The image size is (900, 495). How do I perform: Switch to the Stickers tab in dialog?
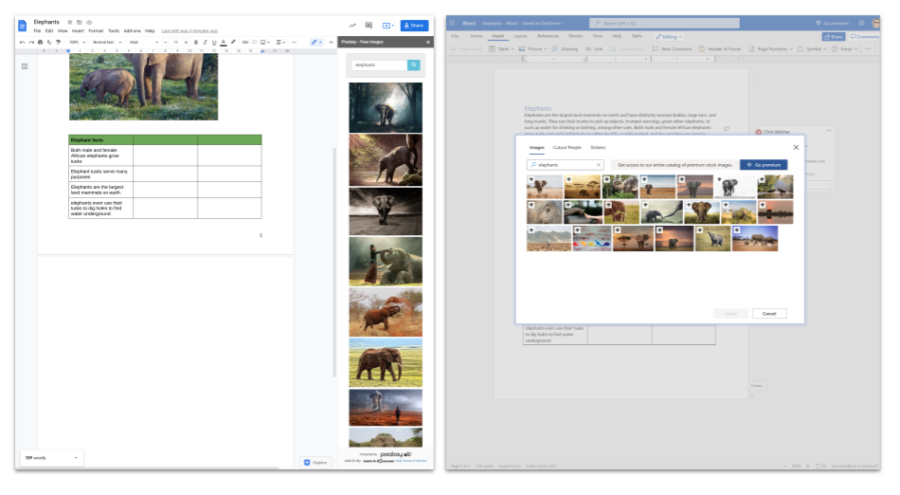click(598, 148)
